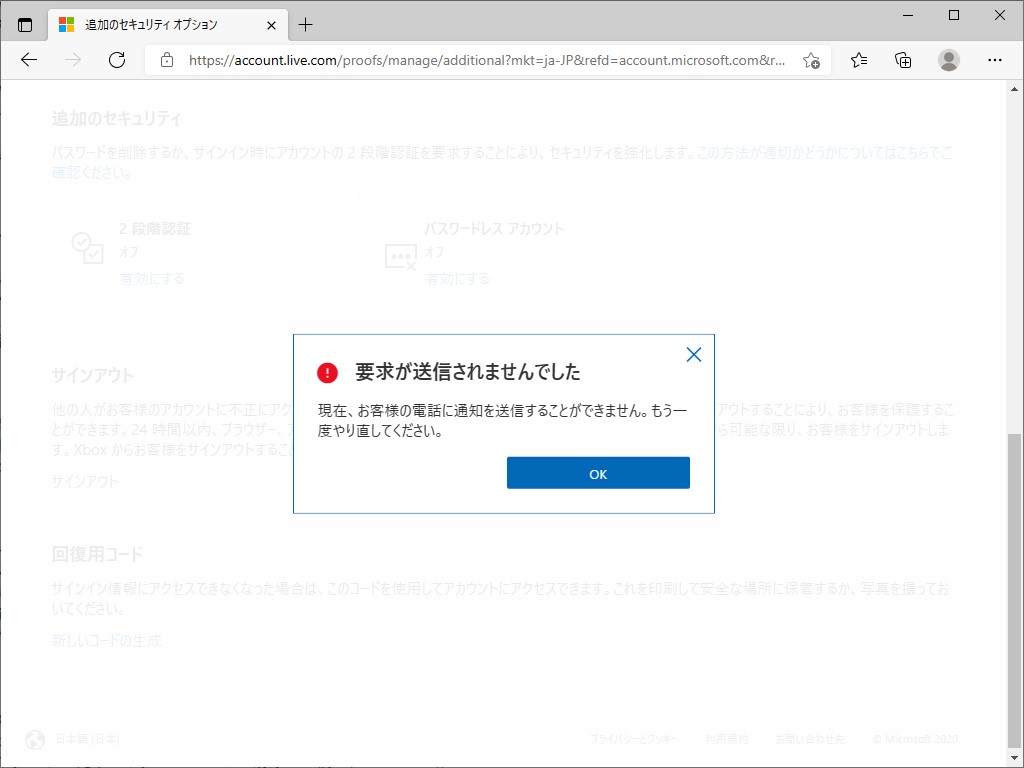Open the browser profile avatar
Viewport: 1024px width, 768px height.
(948, 60)
